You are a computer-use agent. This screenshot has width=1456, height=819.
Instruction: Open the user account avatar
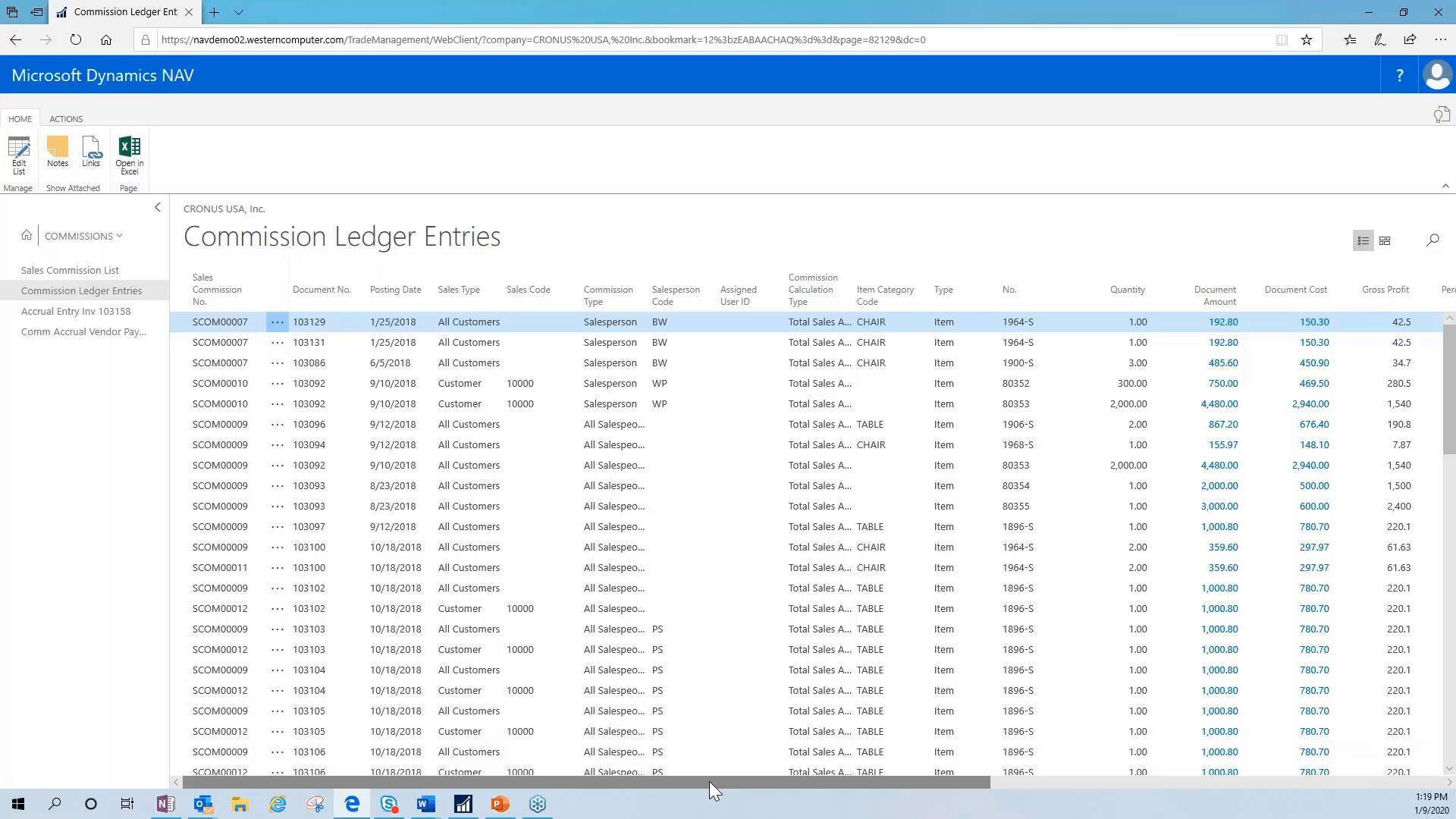pos(1436,75)
